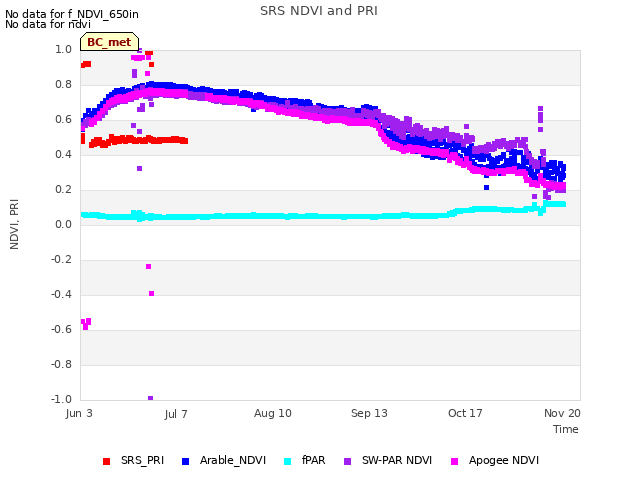Click the 0.2 y-axis tick label
Viewport: 640px width, 480px height.
(x=63, y=189)
